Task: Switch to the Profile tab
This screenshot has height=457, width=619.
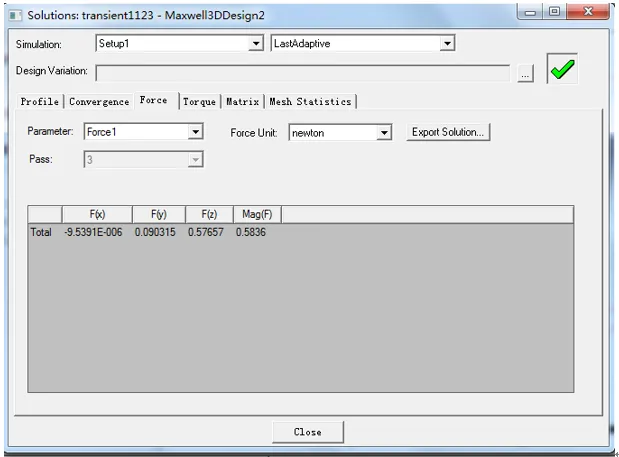Action: 39,101
